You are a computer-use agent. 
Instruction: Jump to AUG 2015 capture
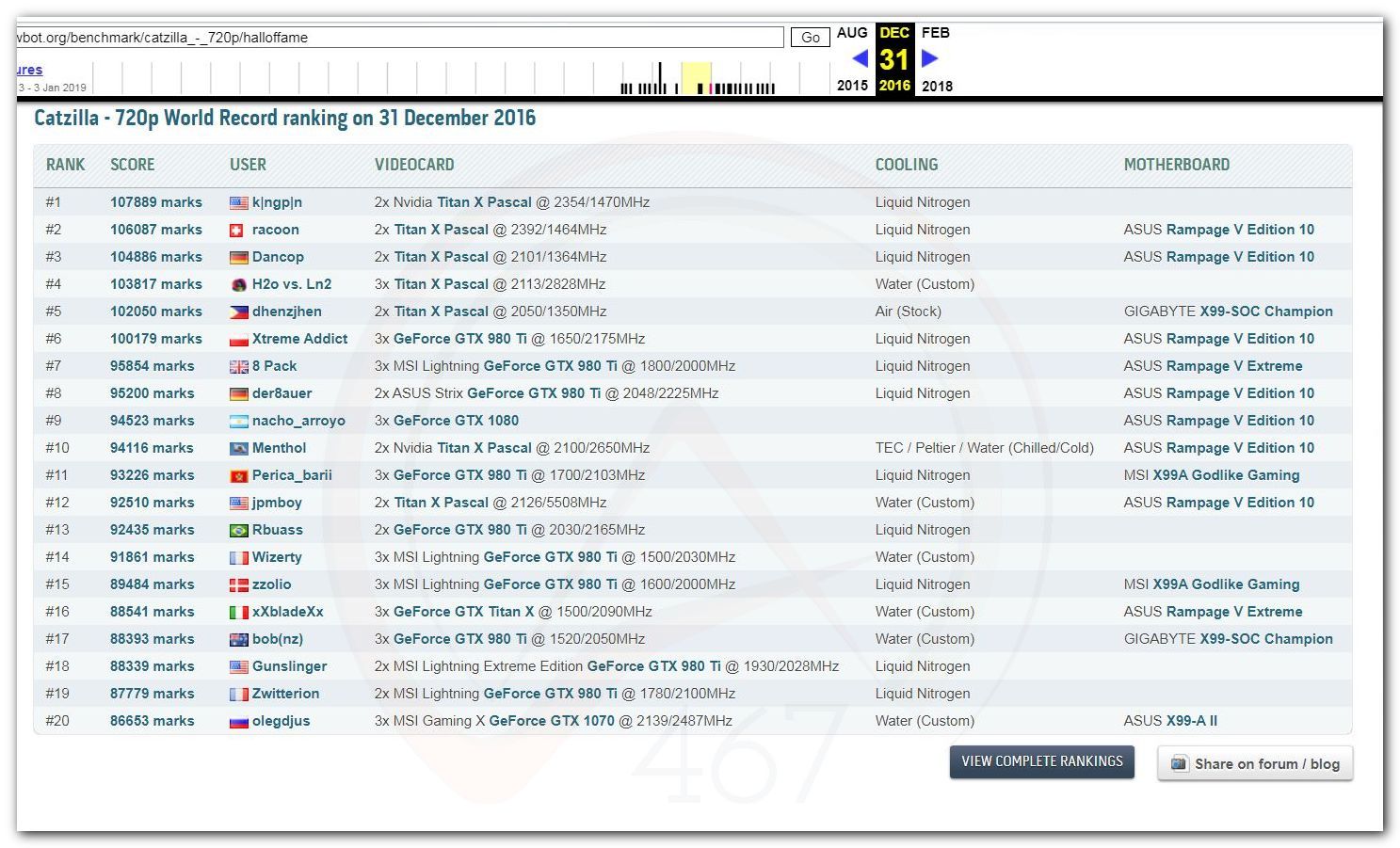(852, 58)
